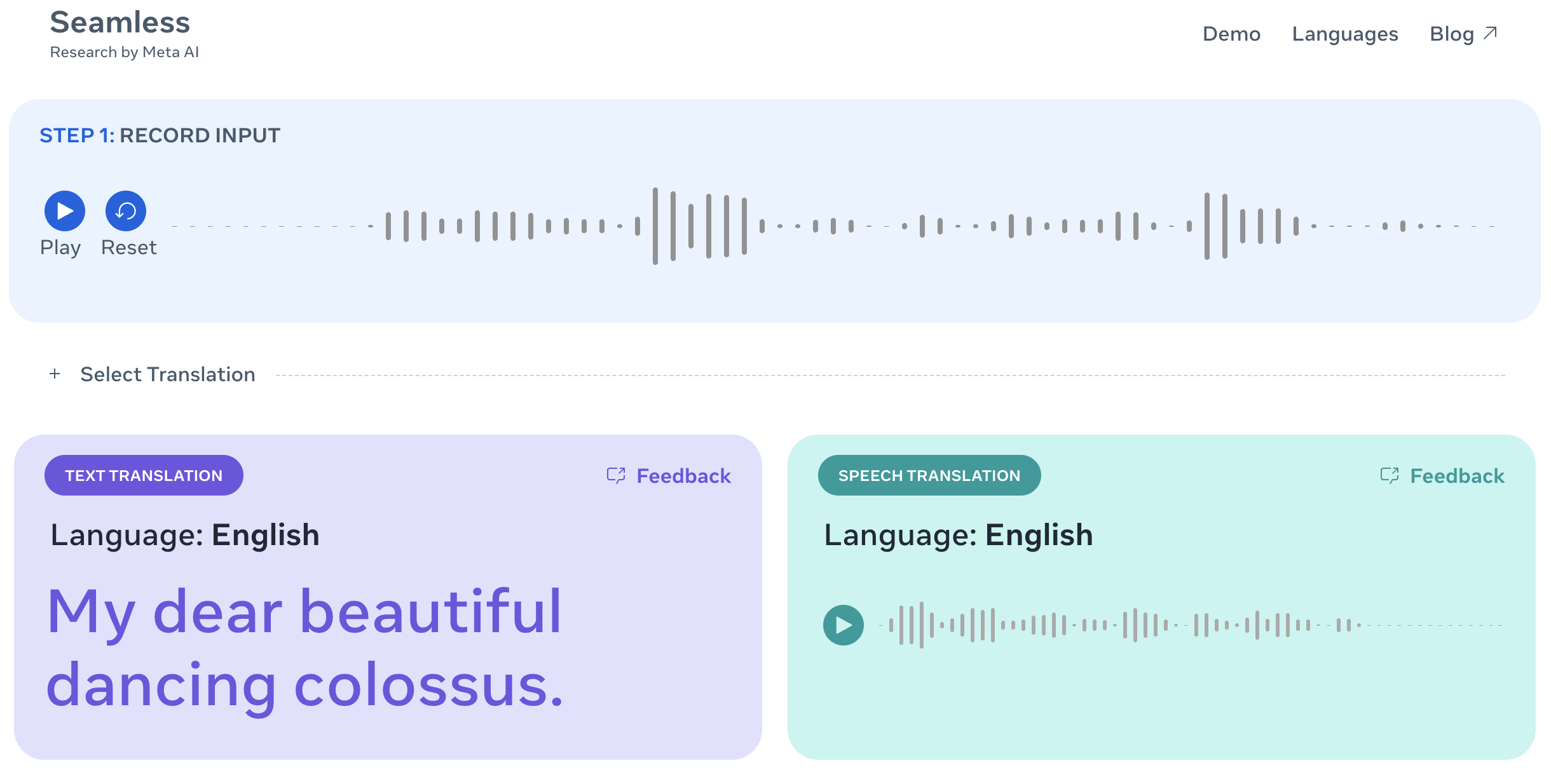Open the Demo navigation link
The height and width of the screenshot is (784, 1551).
(1231, 33)
